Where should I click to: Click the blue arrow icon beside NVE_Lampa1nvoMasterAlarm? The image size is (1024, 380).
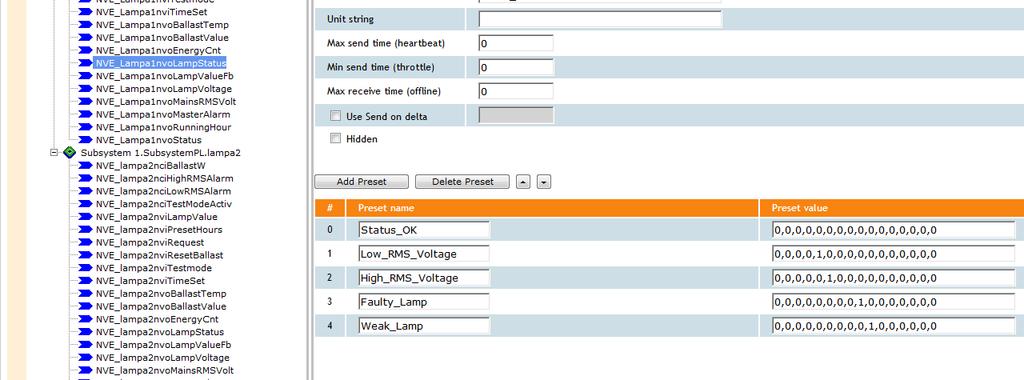(x=85, y=114)
